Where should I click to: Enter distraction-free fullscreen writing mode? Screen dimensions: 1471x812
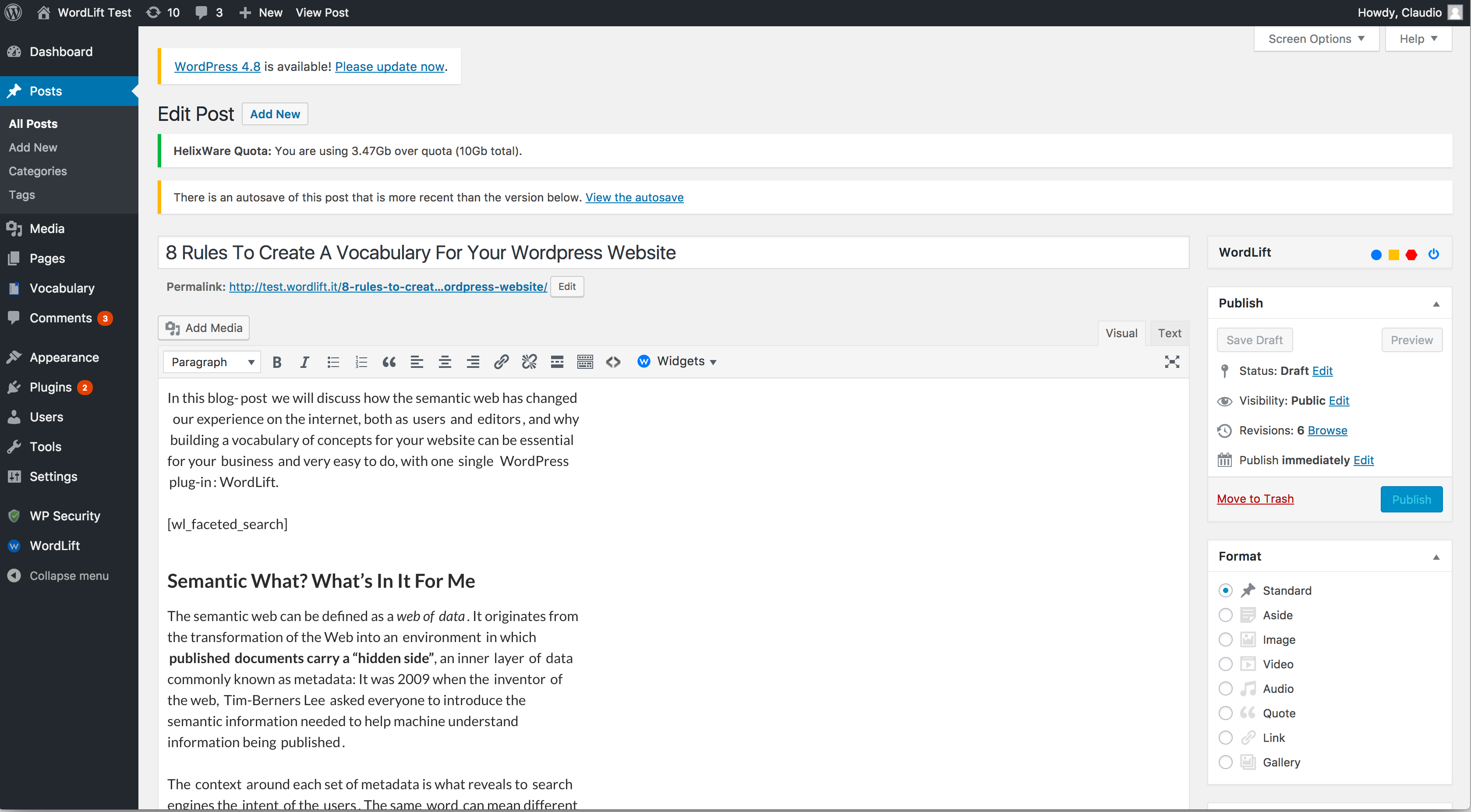(x=1172, y=361)
